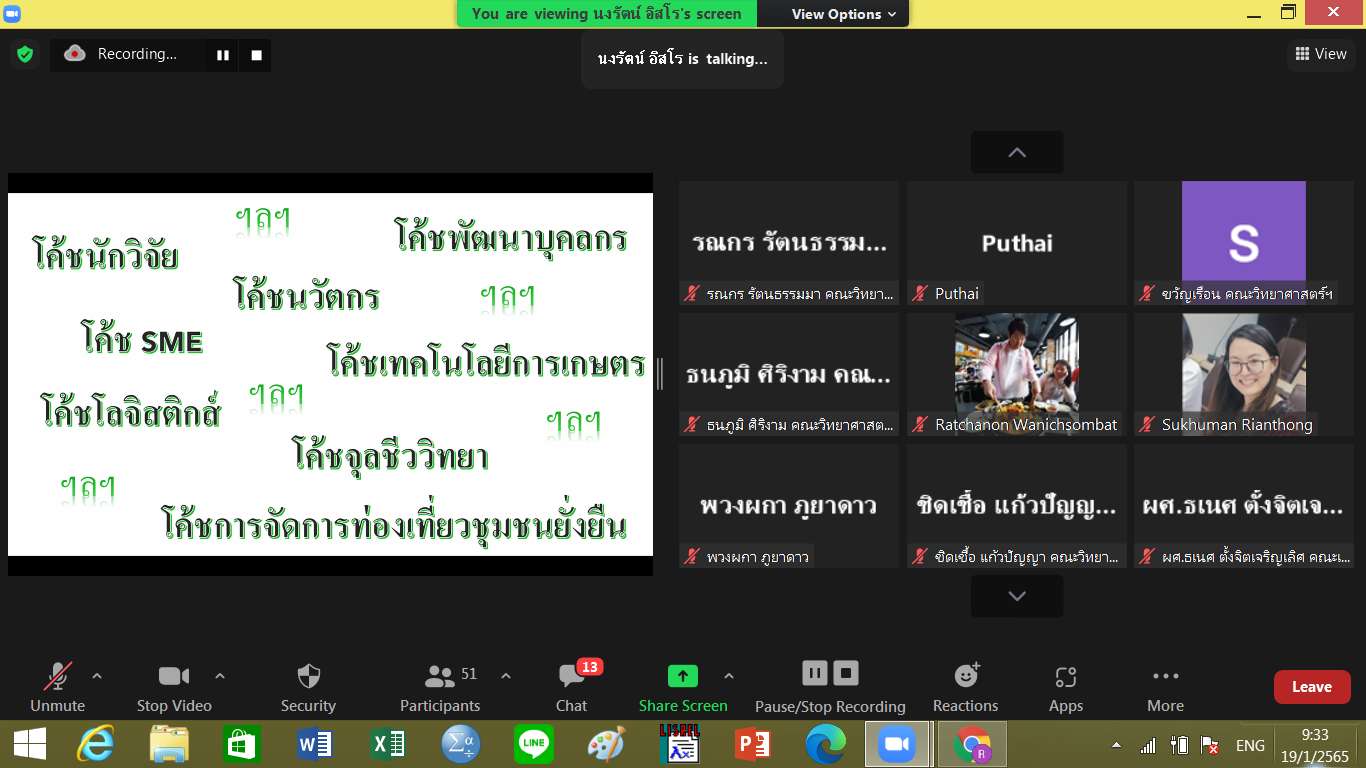Open the Chat panel
Image resolution: width=1366 pixels, height=768 pixels.
coord(572,688)
